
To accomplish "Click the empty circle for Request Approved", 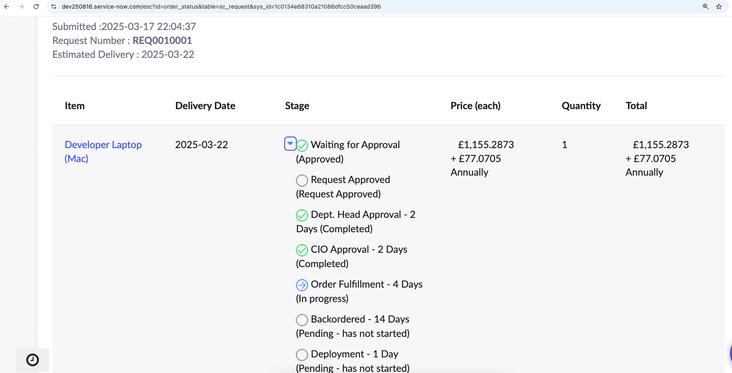I will (302, 180).
